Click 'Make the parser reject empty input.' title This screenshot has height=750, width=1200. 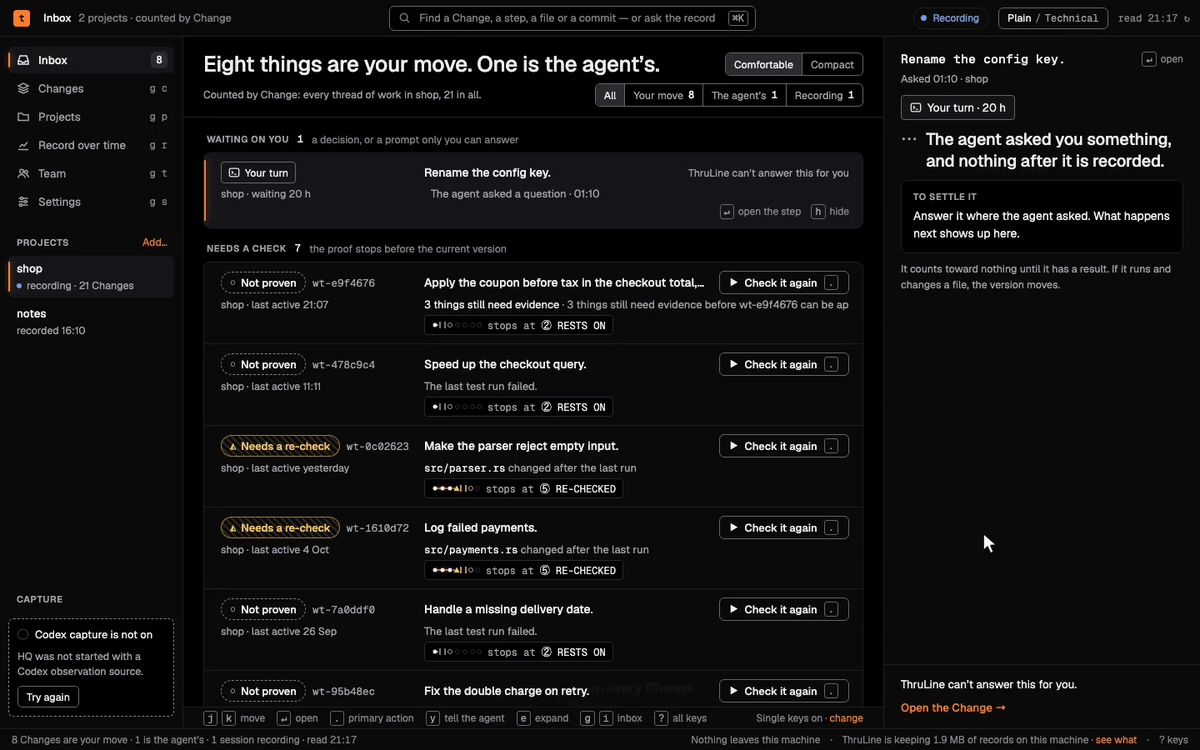pos(521,446)
